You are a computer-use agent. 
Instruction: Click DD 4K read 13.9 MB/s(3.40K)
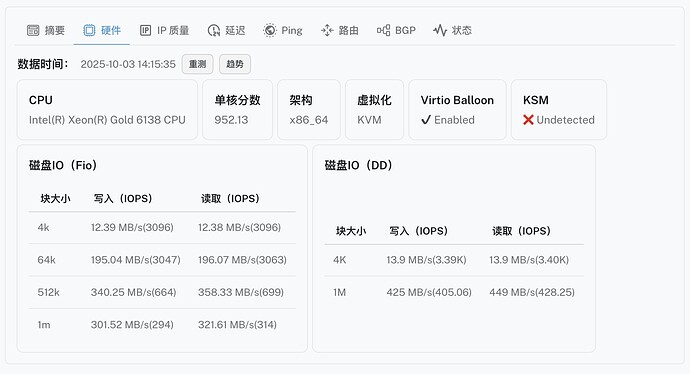(x=529, y=260)
